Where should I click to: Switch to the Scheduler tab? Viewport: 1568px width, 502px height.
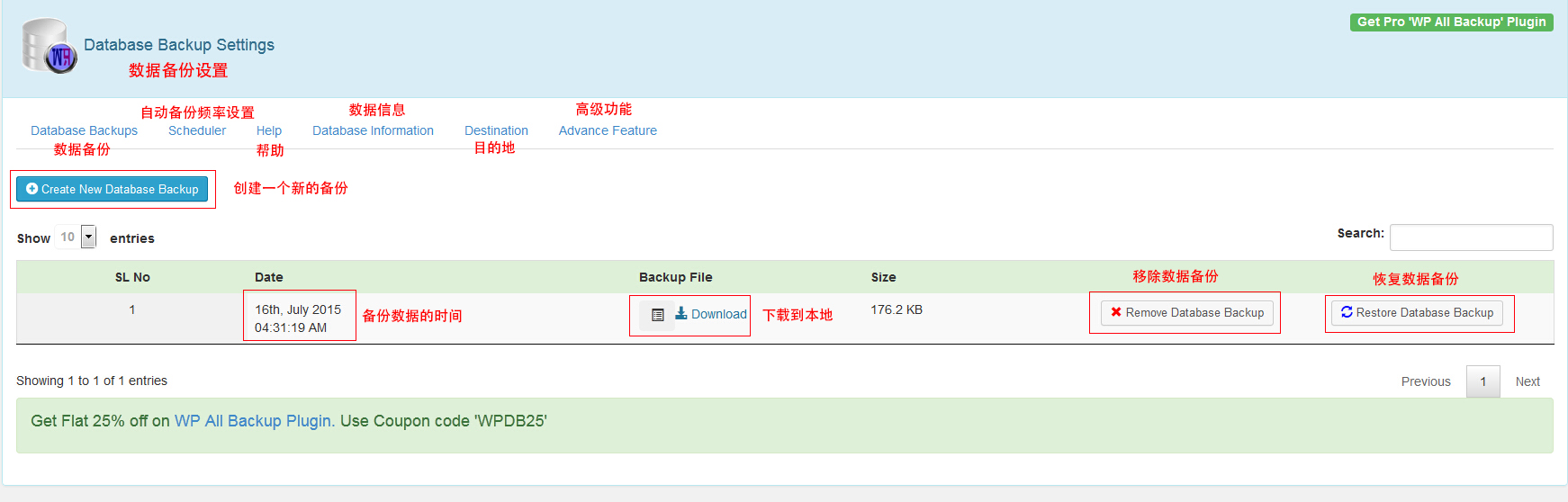pyautogui.click(x=197, y=130)
